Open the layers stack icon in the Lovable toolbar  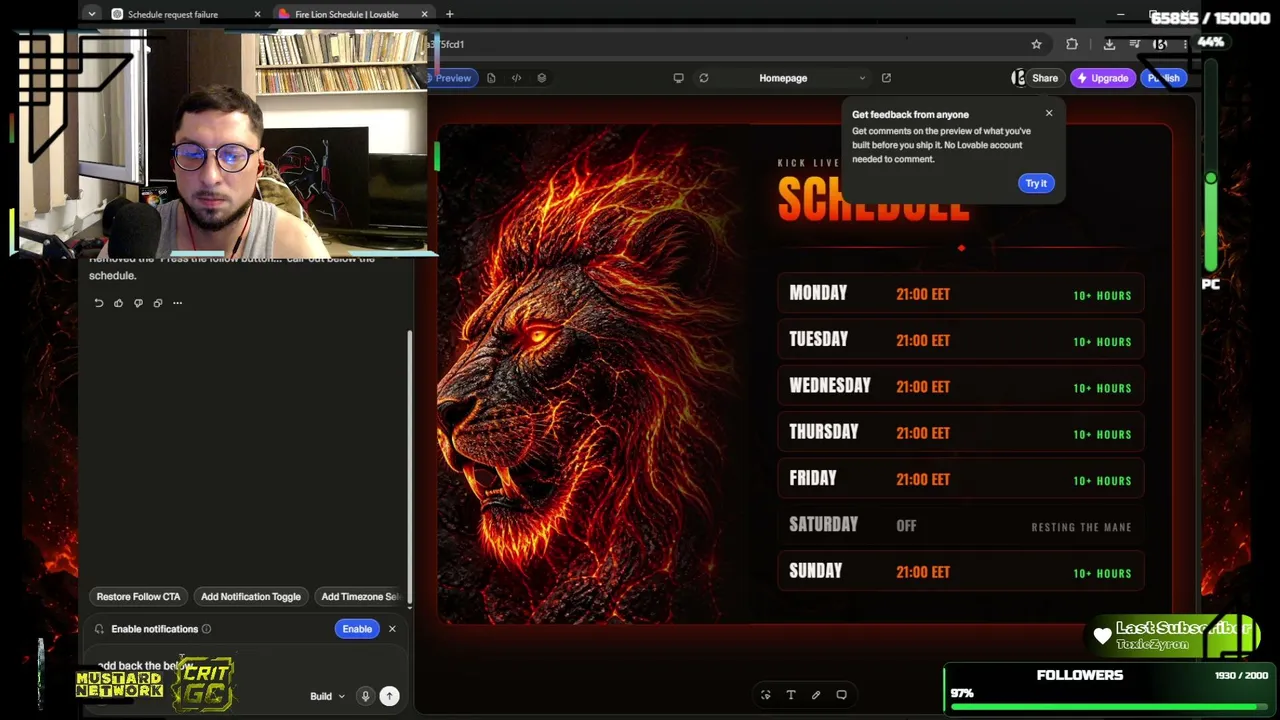click(542, 78)
